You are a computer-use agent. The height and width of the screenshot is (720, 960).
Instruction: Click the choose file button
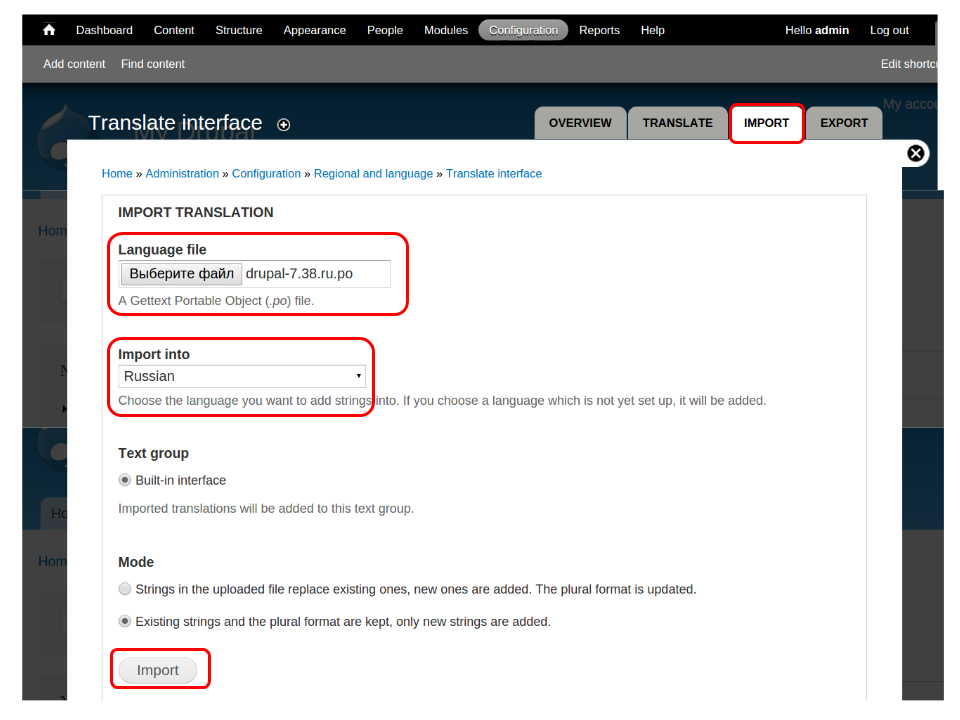click(181, 274)
